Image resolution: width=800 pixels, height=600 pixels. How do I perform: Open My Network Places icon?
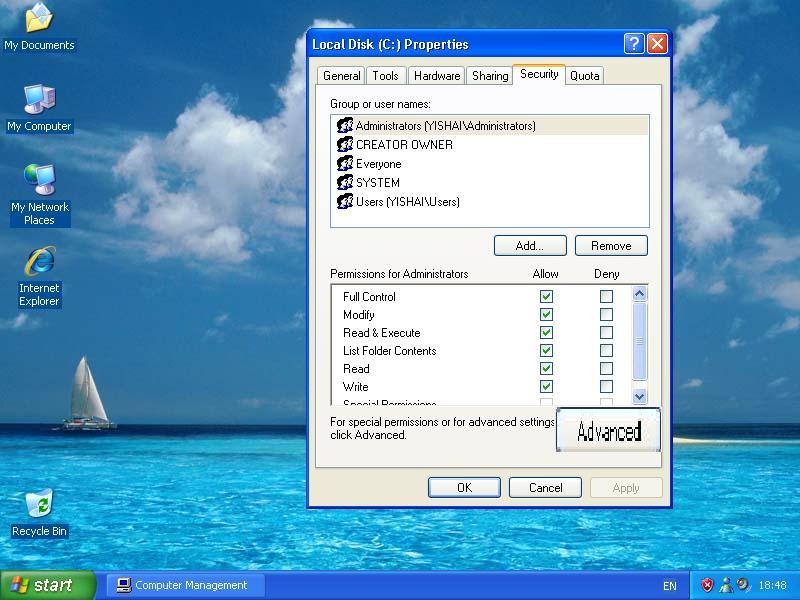39,182
